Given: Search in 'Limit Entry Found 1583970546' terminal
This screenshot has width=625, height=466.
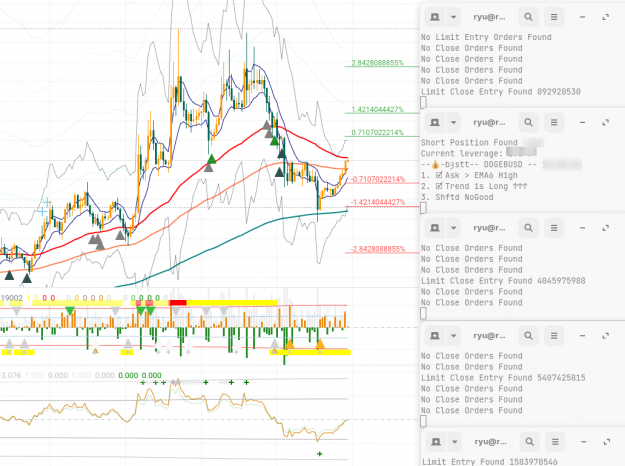Looking at the screenshot, I should pyautogui.click(x=530, y=442).
